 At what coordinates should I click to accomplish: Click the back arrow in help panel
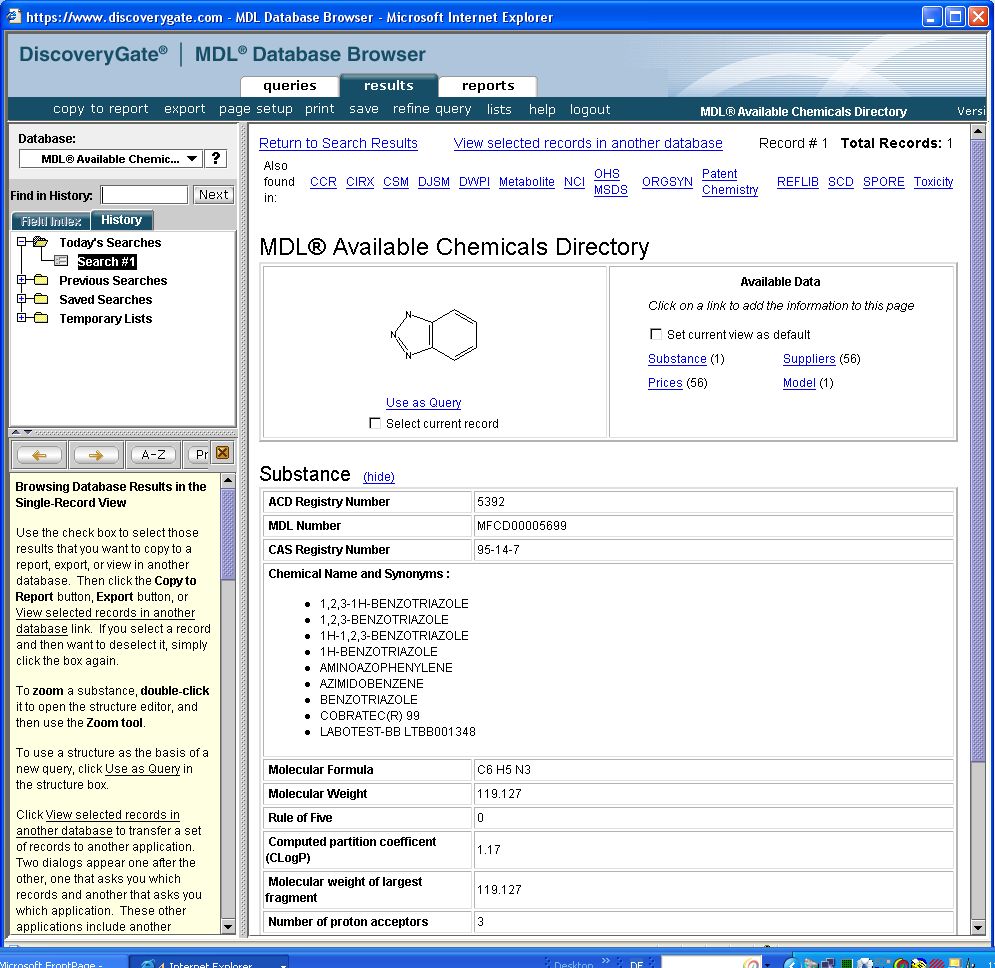[x=39, y=455]
